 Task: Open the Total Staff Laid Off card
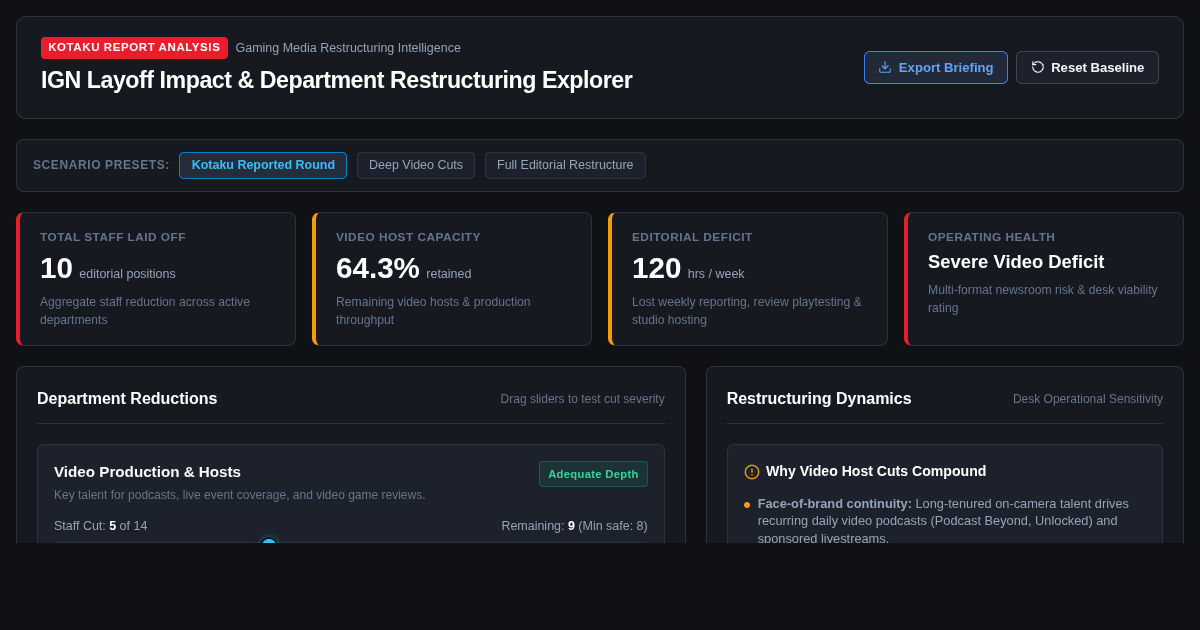tap(156, 279)
